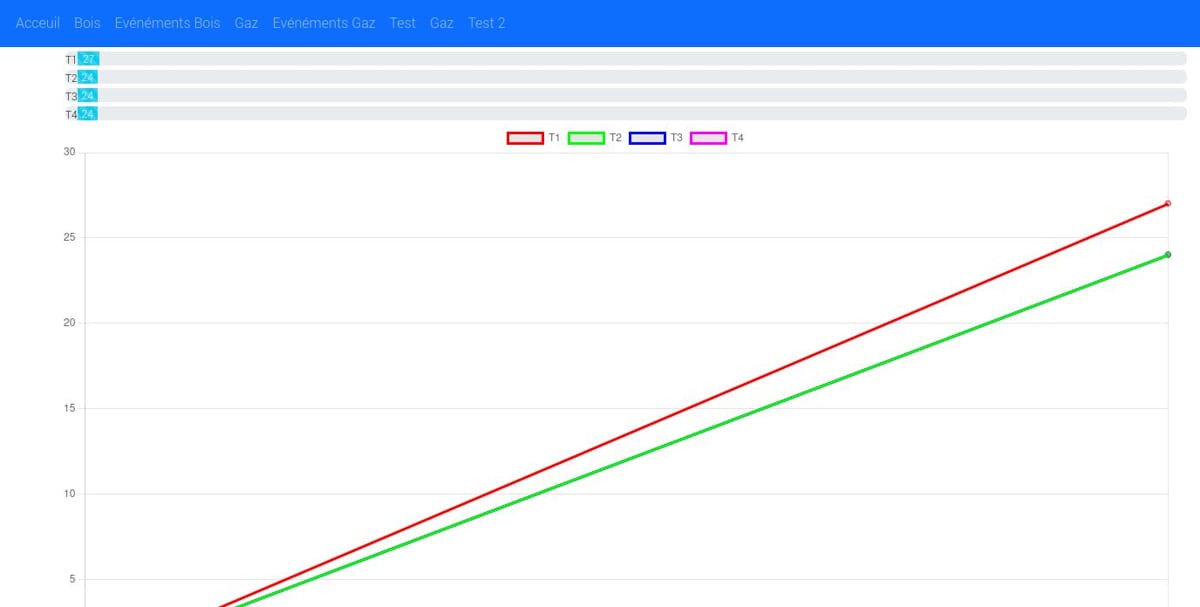The width and height of the screenshot is (1200, 607).
Task: Click the T3 progress bar
Action: pos(632,95)
